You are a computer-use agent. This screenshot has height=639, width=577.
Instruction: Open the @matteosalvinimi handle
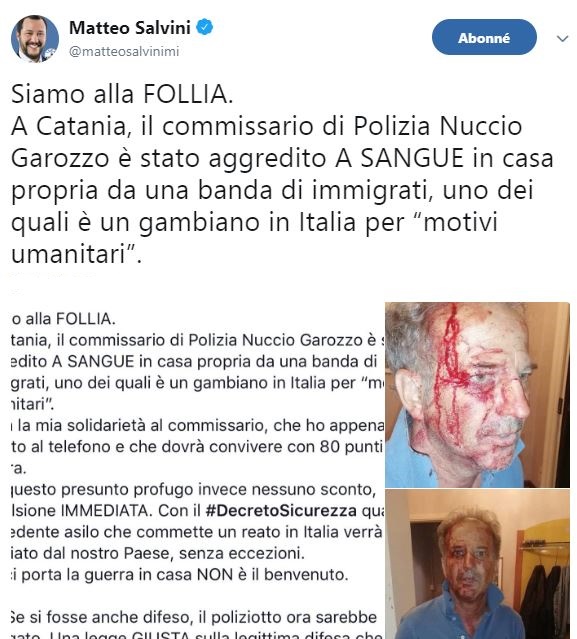pyautogui.click(x=124, y=51)
